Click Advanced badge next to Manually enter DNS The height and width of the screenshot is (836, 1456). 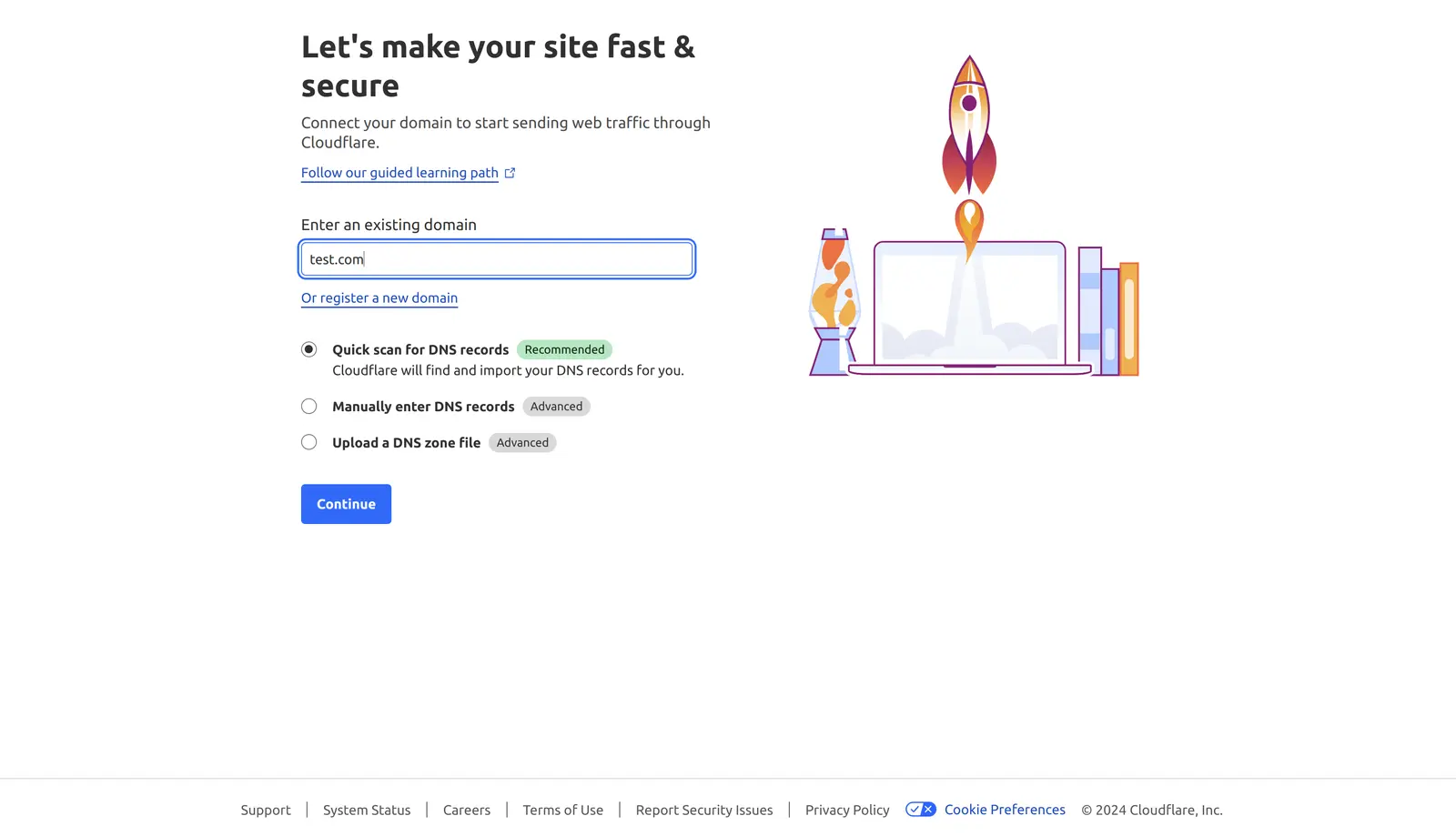coord(557,407)
